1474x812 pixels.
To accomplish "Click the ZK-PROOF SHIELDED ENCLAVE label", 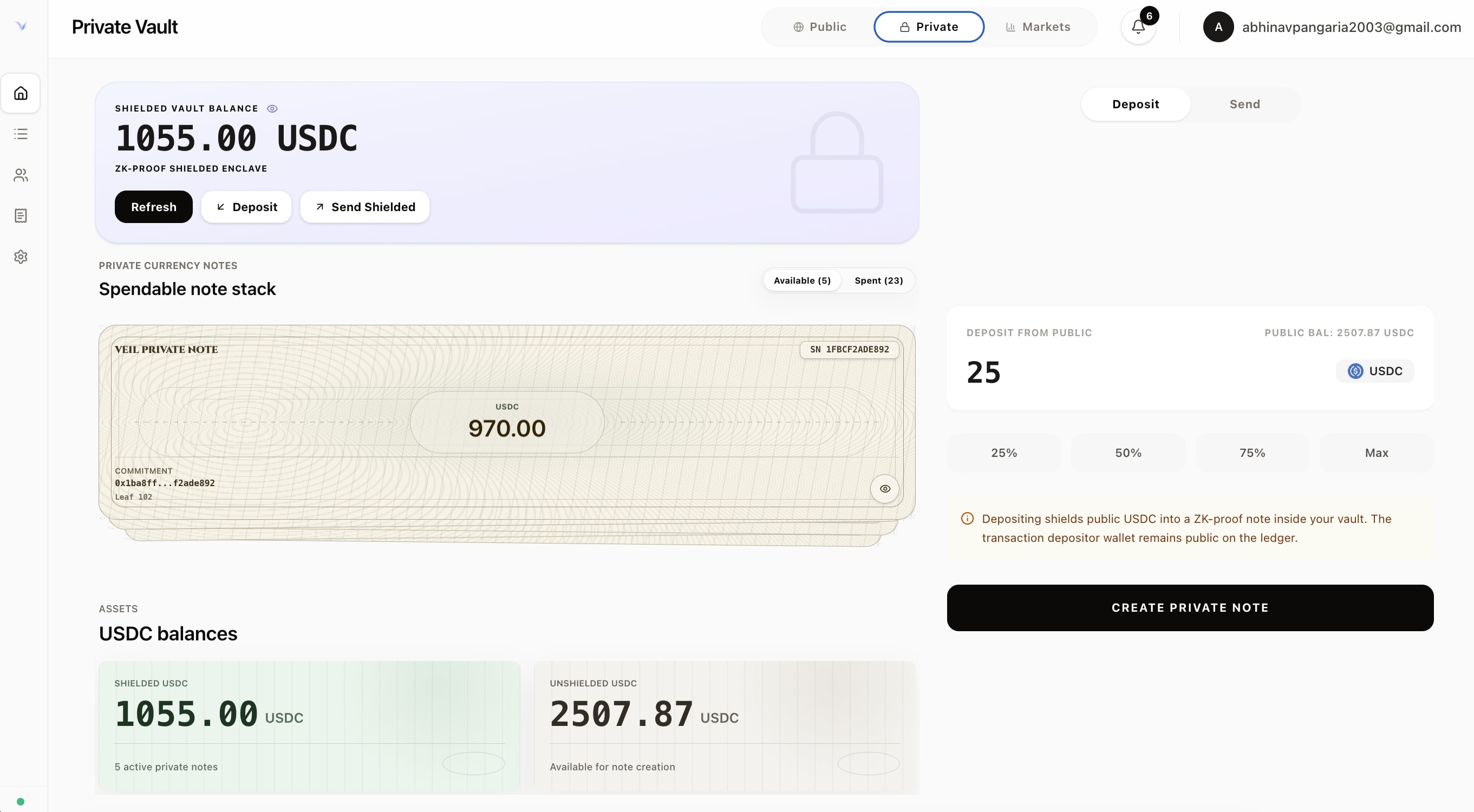I will tap(191, 169).
